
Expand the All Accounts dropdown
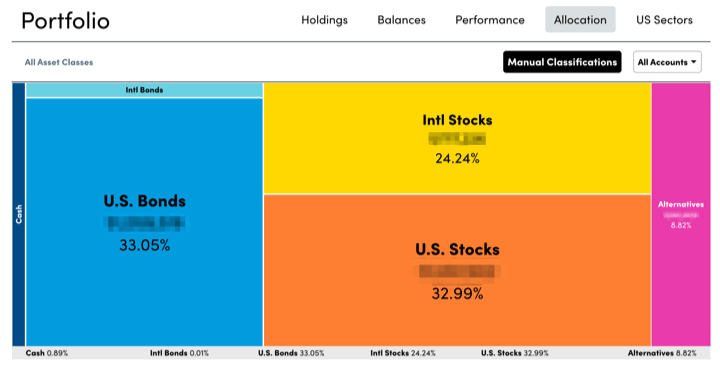[x=667, y=62]
